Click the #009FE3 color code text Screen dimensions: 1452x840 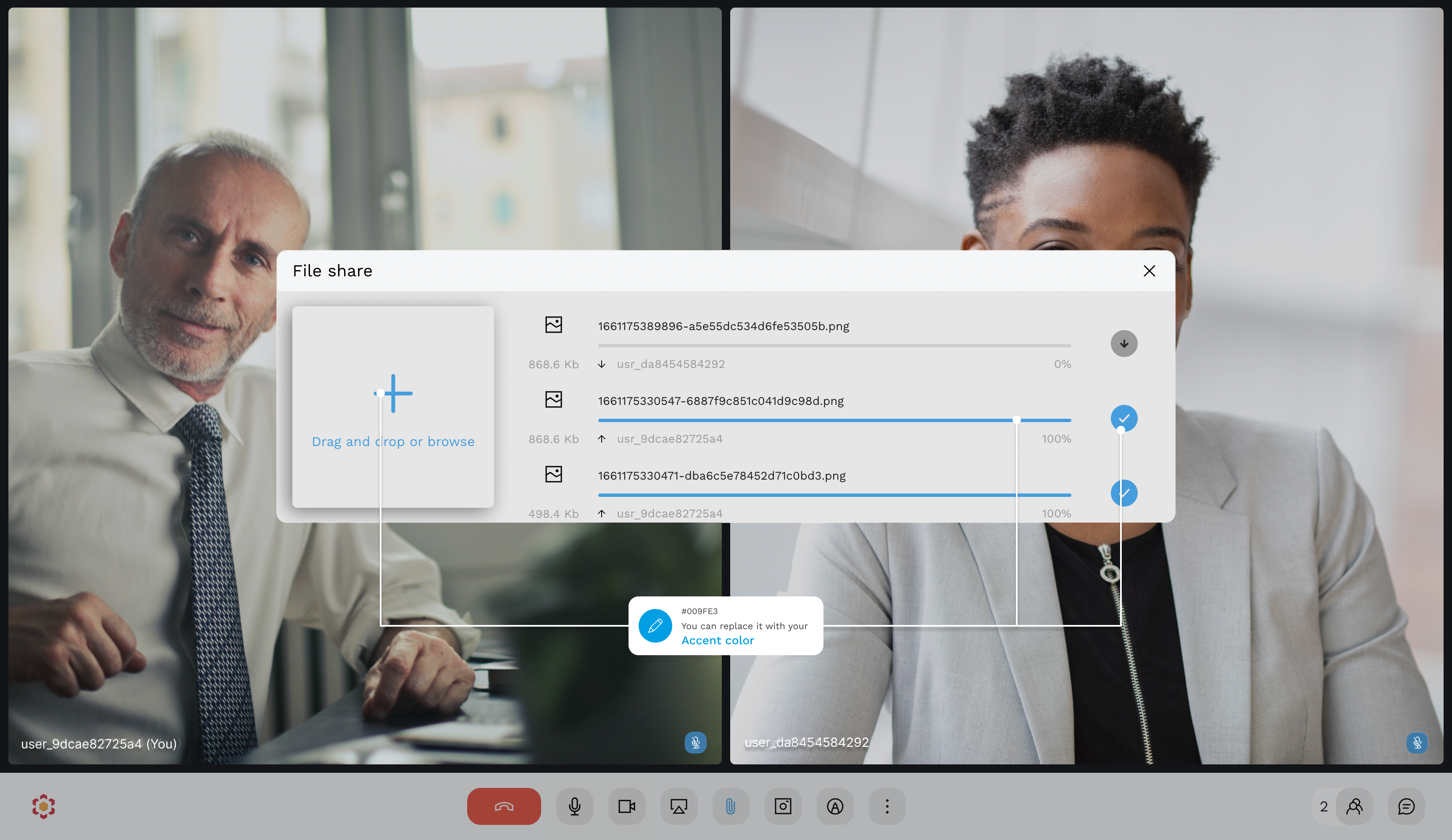point(700,611)
